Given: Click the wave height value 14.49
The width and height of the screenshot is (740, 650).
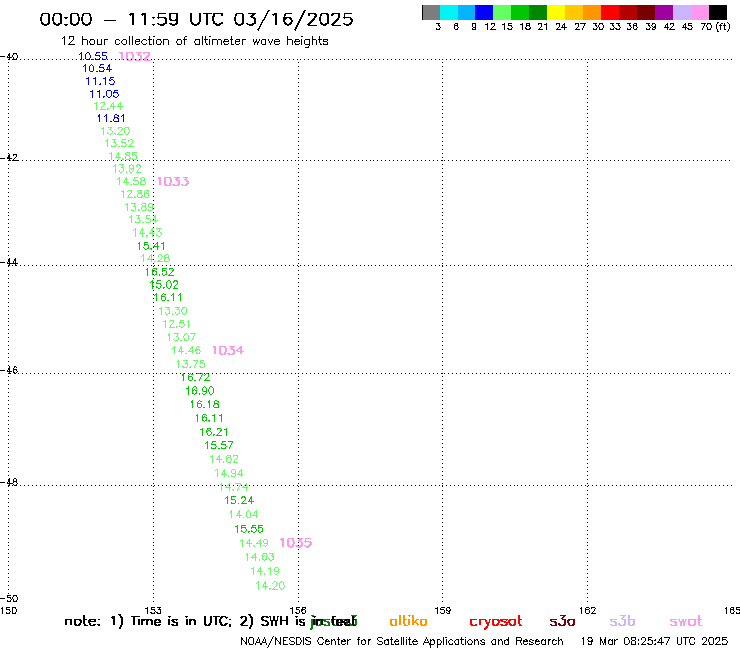Looking at the screenshot, I should click(x=254, y=543).
